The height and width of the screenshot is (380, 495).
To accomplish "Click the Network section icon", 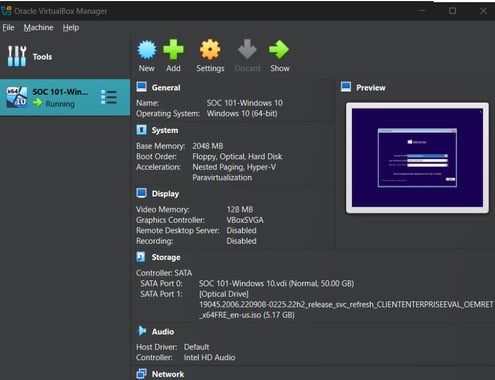I will (x=142, y=374).
